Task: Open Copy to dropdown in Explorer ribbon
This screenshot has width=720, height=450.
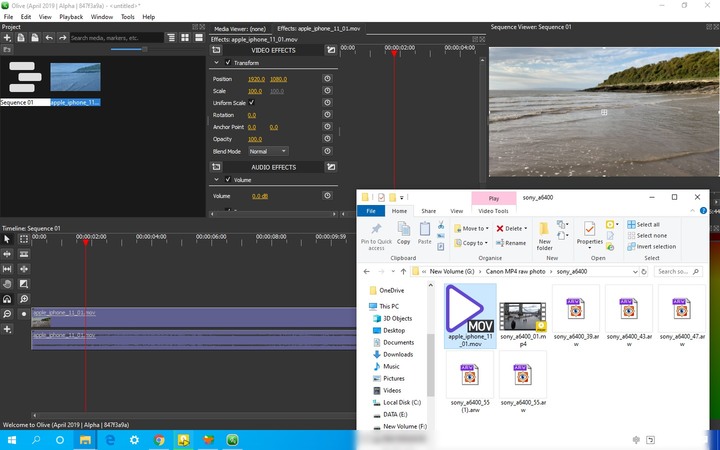Action: tap(471, 243)
